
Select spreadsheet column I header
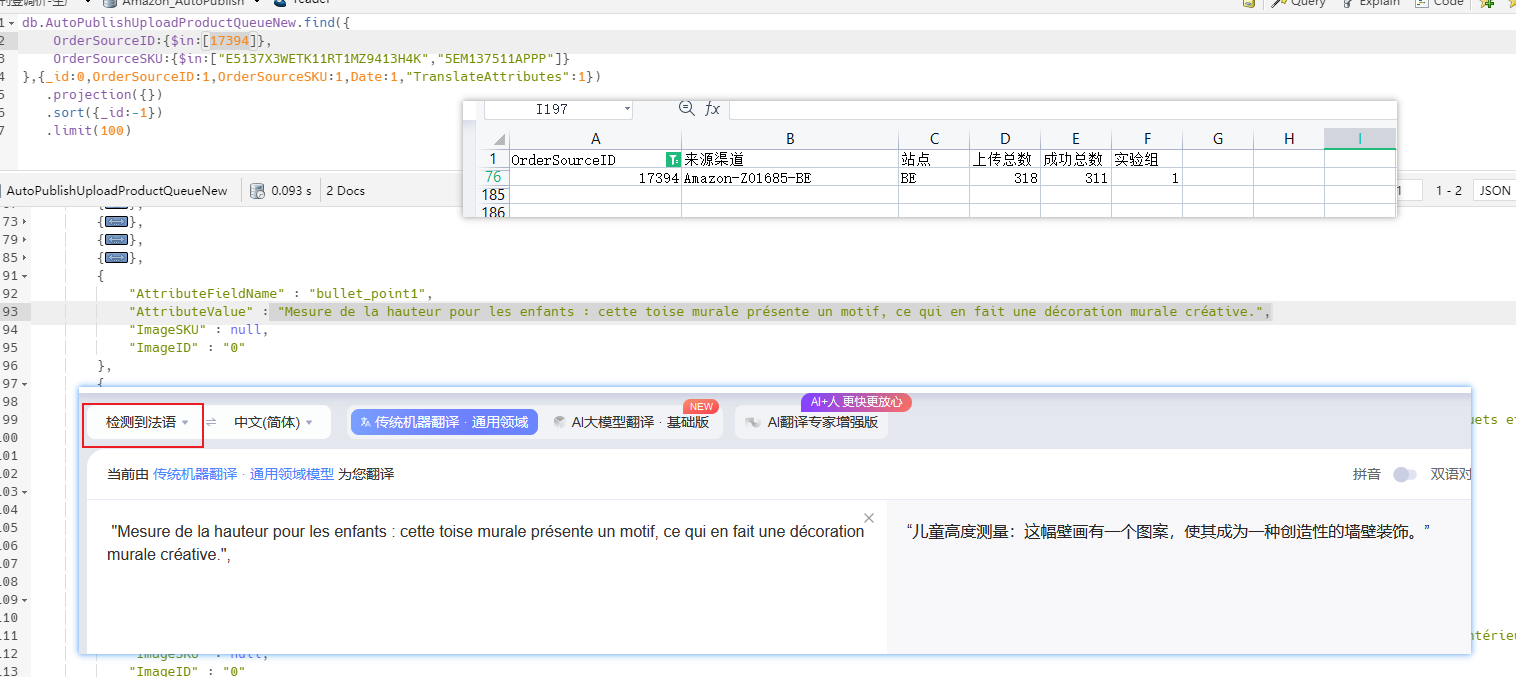[1359, 139]
